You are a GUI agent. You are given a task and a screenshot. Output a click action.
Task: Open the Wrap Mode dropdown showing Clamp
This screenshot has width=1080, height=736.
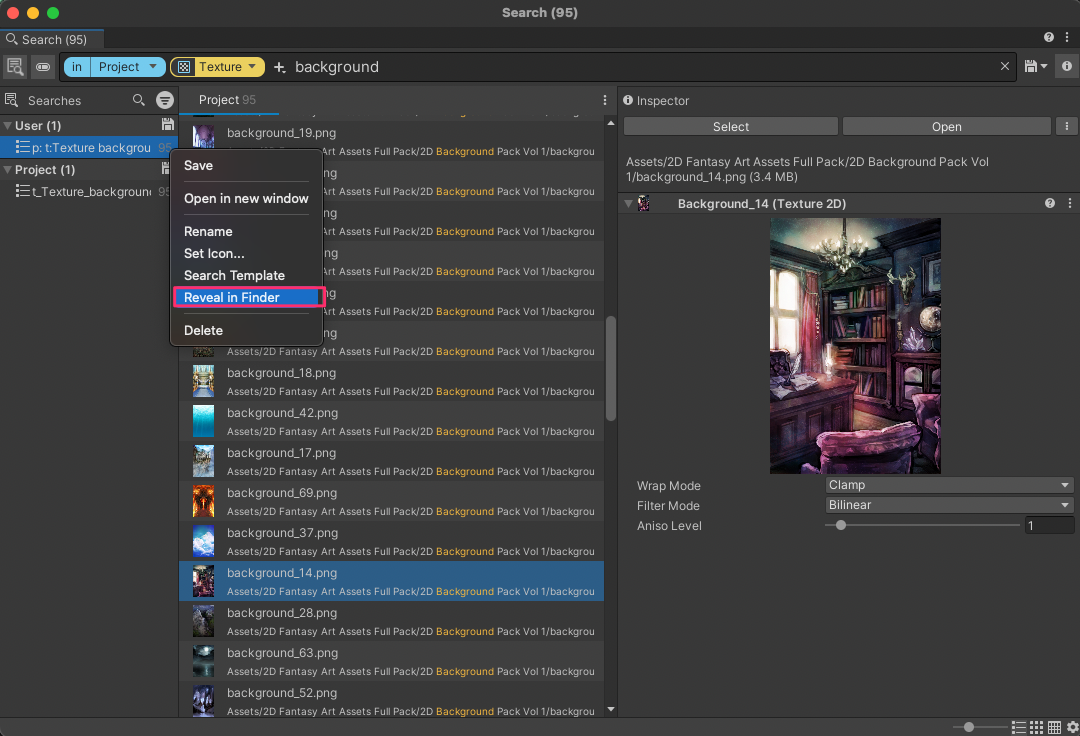click(947, 485)
